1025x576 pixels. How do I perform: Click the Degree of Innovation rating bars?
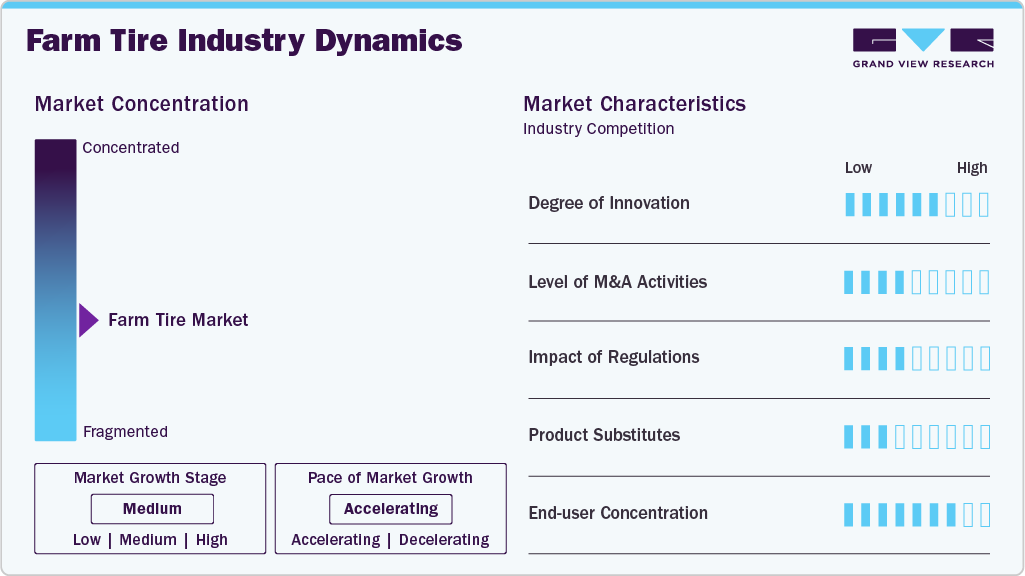click(916, 204)
